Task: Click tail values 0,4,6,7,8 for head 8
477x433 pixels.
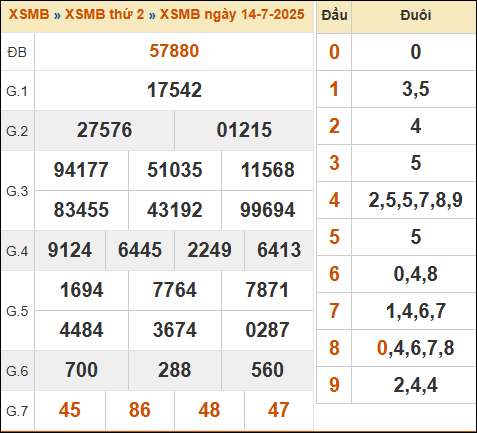Action: (415, 348)
